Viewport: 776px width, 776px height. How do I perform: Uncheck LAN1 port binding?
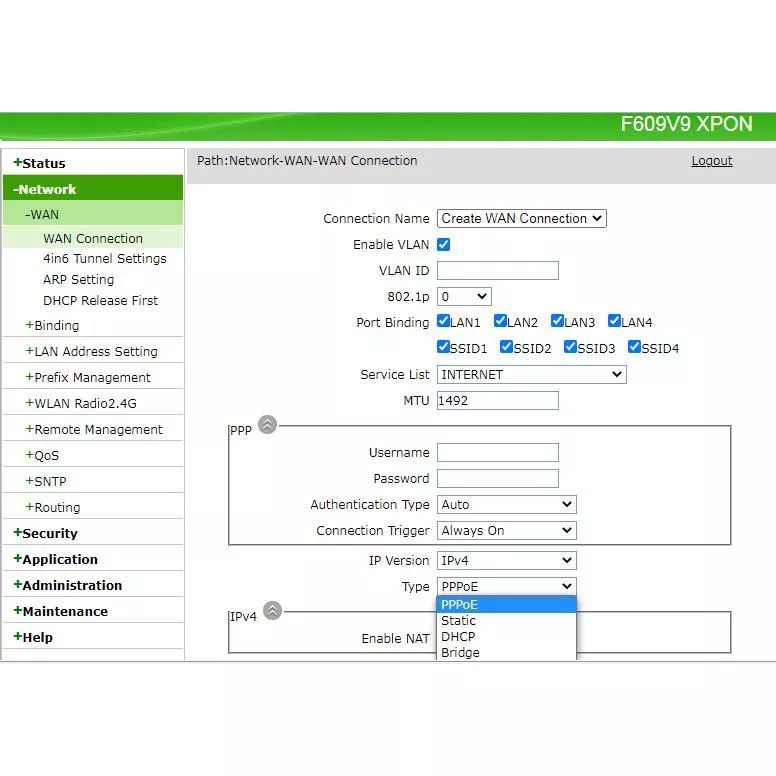(443, 321)
